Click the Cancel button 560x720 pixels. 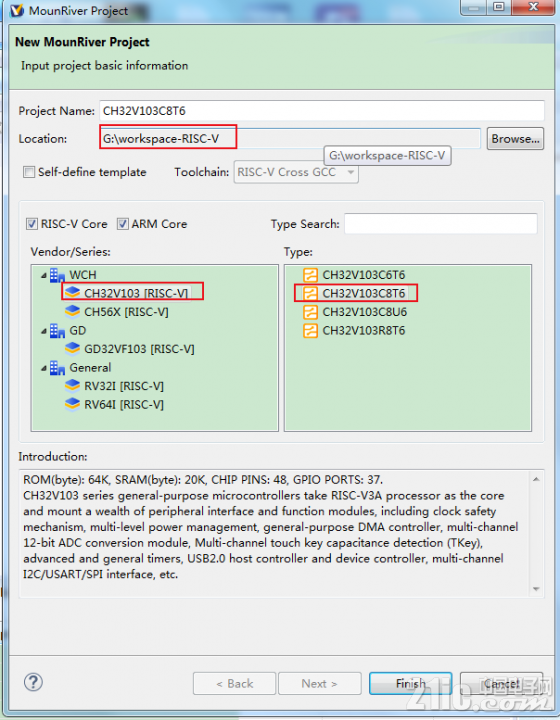coord(501,684)
